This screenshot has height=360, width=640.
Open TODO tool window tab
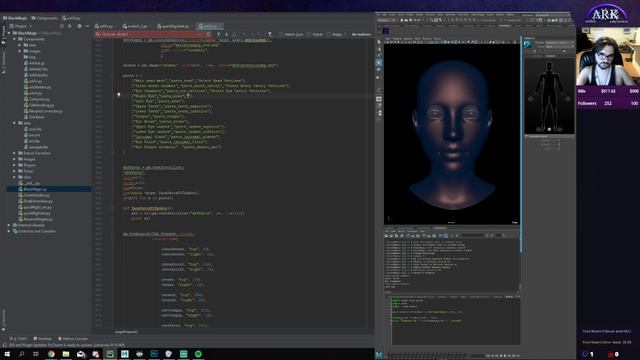coord(18,339)
